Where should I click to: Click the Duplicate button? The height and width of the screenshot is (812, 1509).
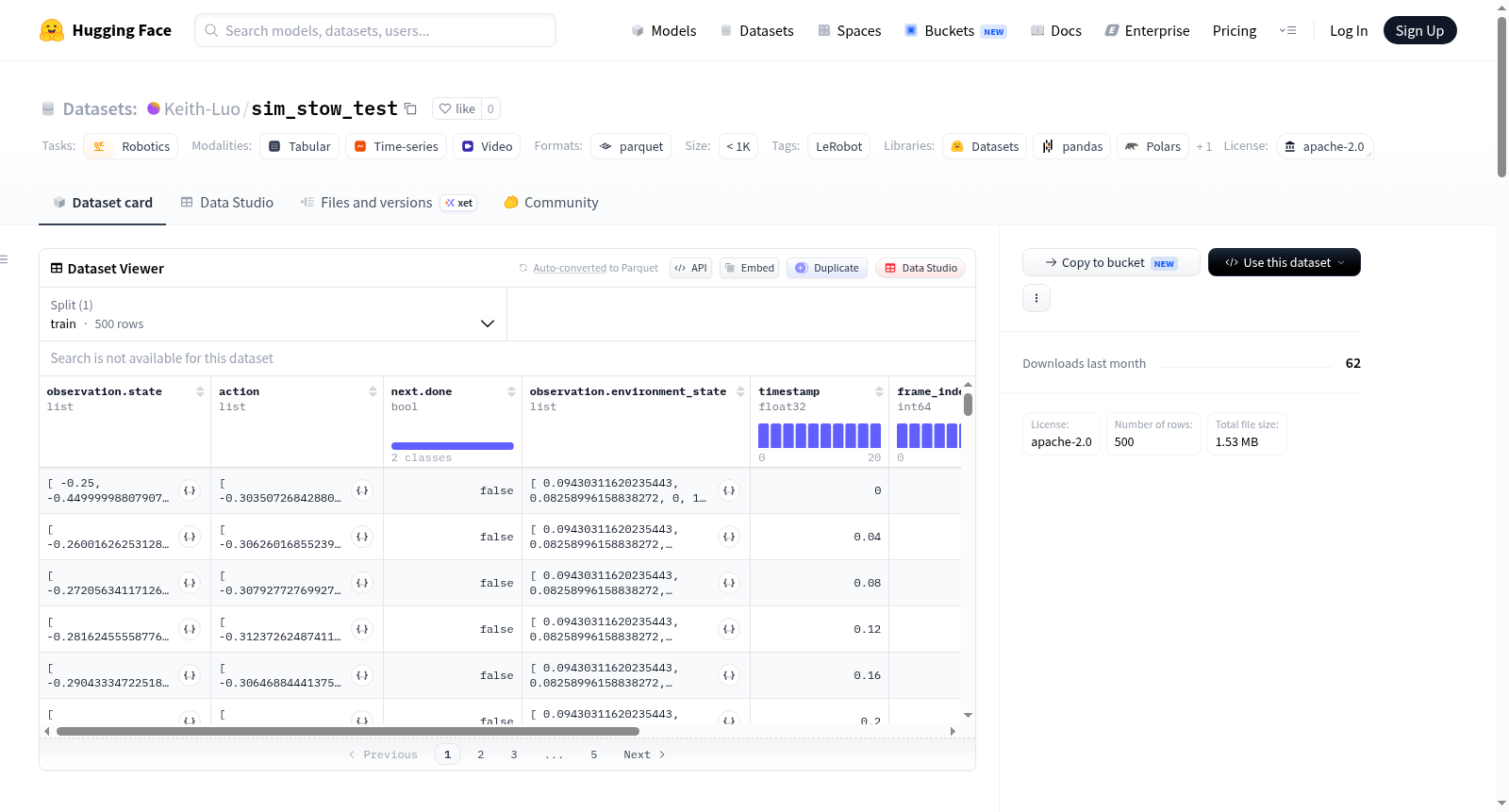(827, 268)
